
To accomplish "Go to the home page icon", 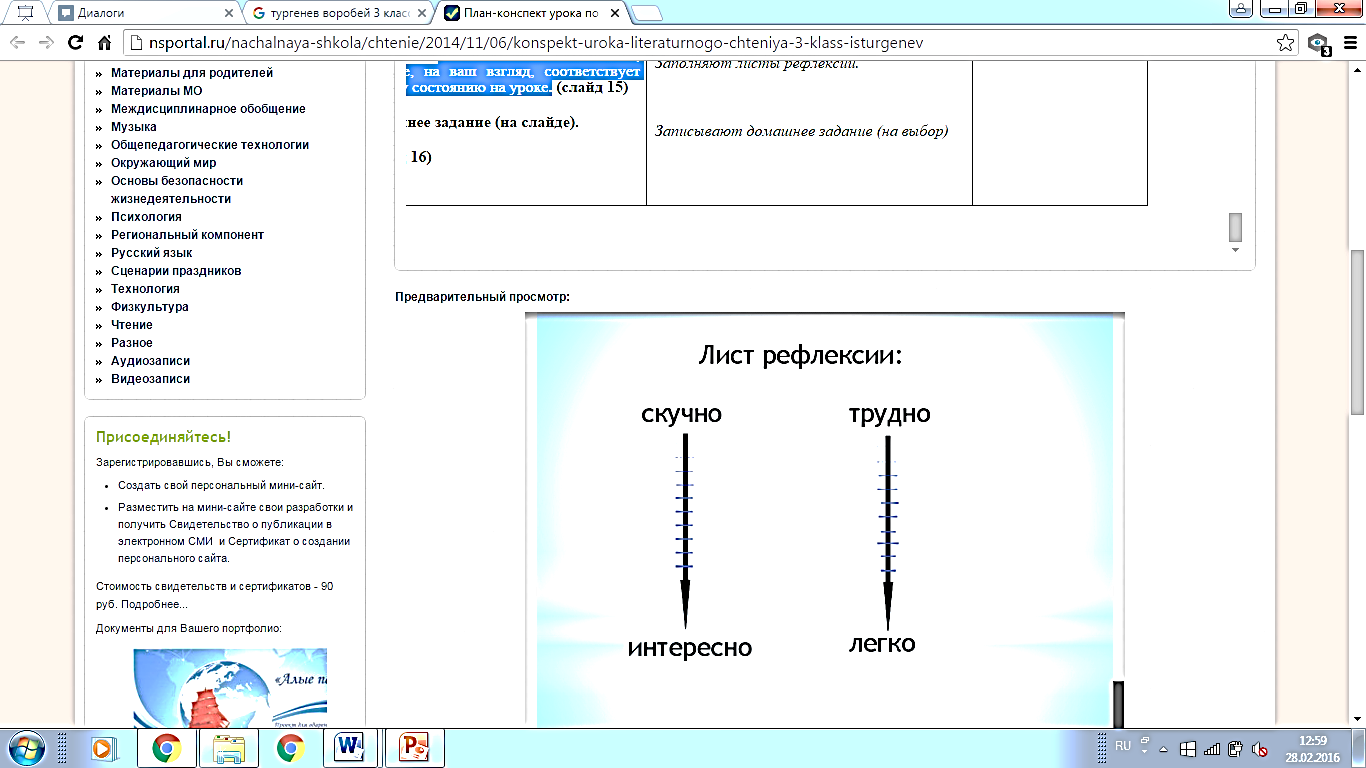I will (104, 43).
